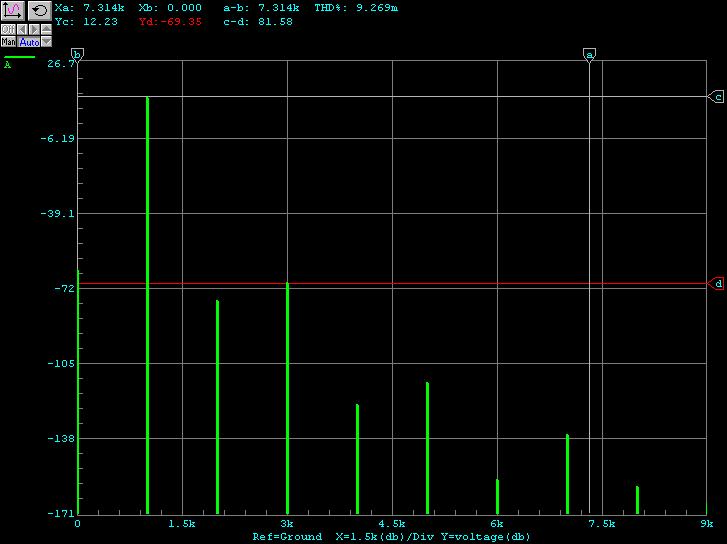Click the waveform graph mode icon
The image size is (727, 544).
pyautogui.click(x=13, y=11)
